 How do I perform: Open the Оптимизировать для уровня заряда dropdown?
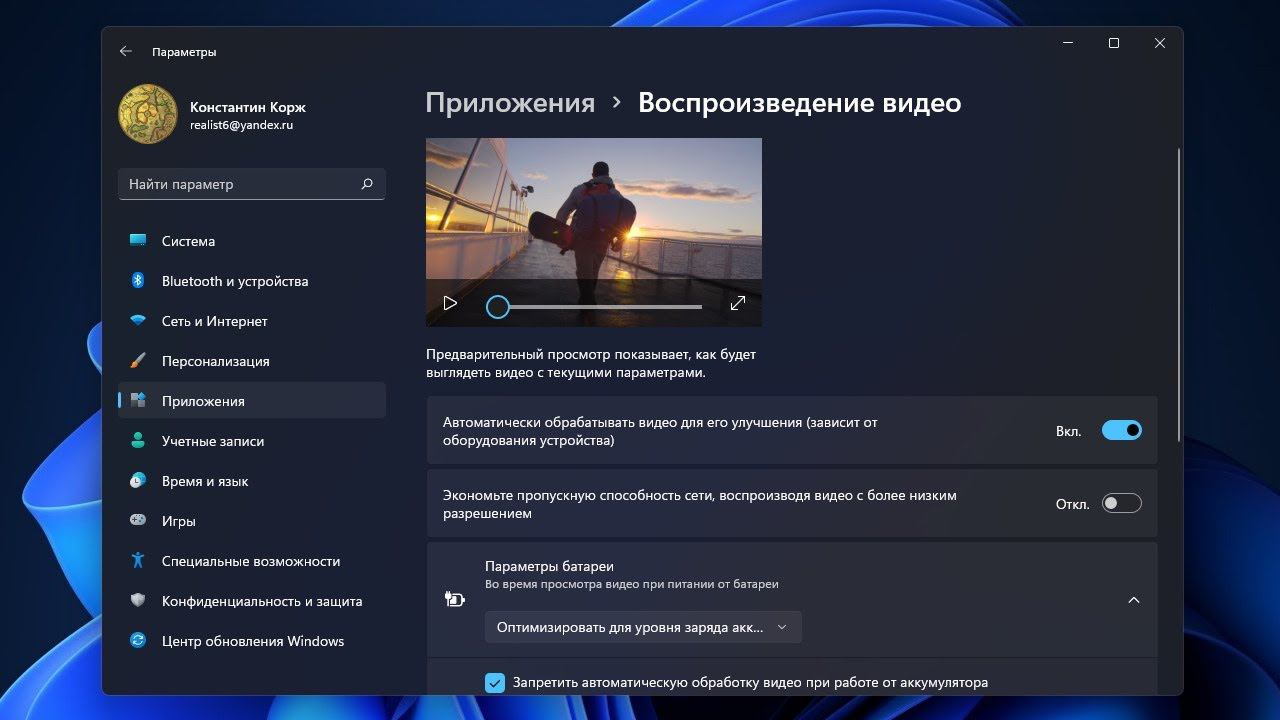(643, 627)
